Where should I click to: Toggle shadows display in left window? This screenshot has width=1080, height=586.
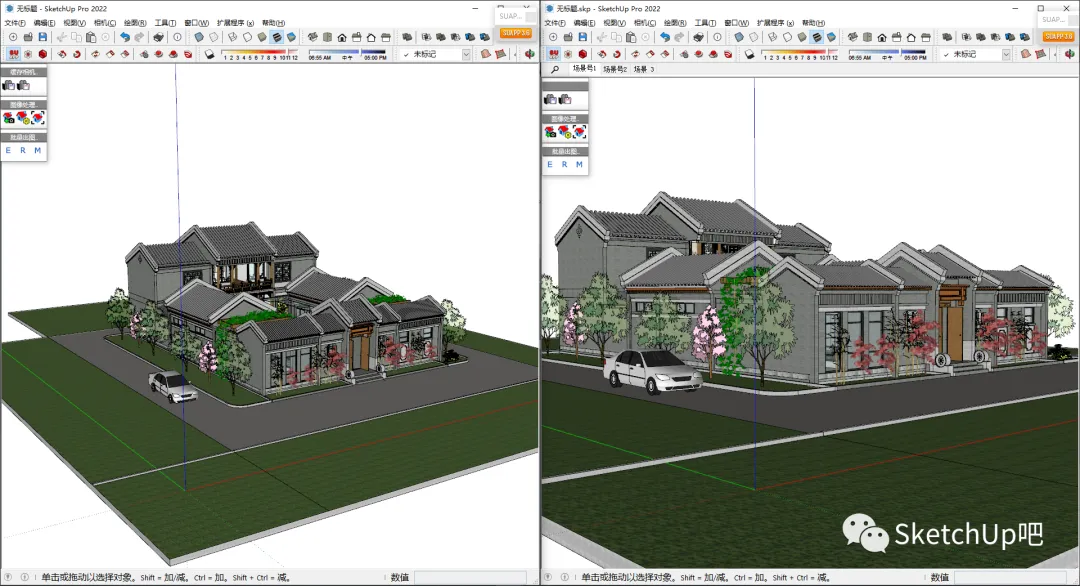(209, 54)
